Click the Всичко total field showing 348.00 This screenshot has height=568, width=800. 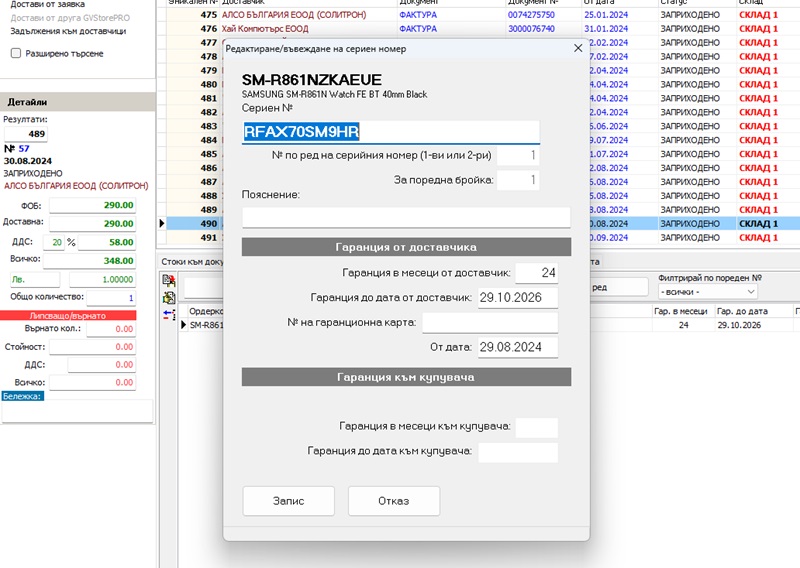coord(90,261)
